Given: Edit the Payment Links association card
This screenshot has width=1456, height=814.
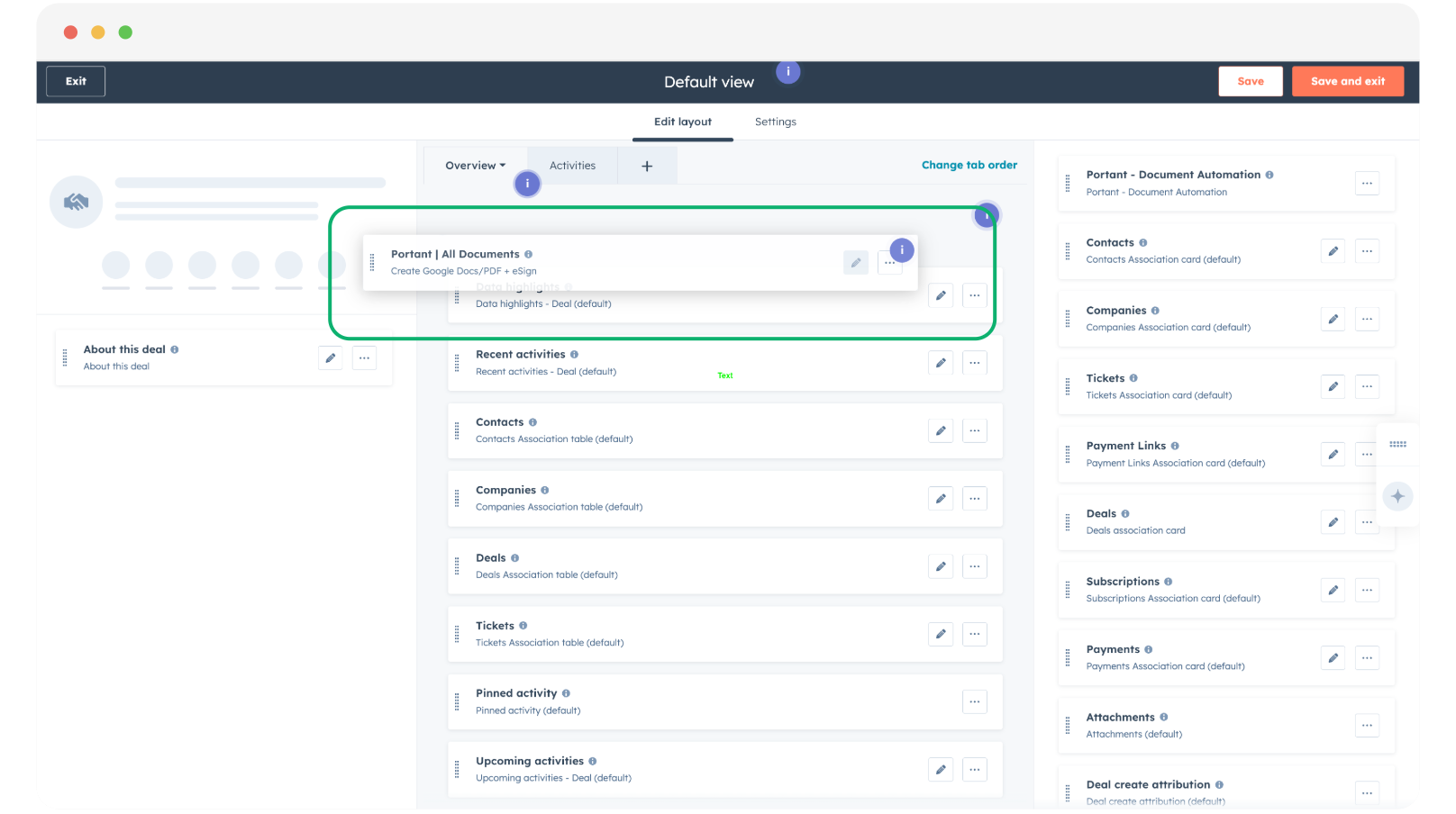Looking at the screenshot, I should pos(1333,455).
